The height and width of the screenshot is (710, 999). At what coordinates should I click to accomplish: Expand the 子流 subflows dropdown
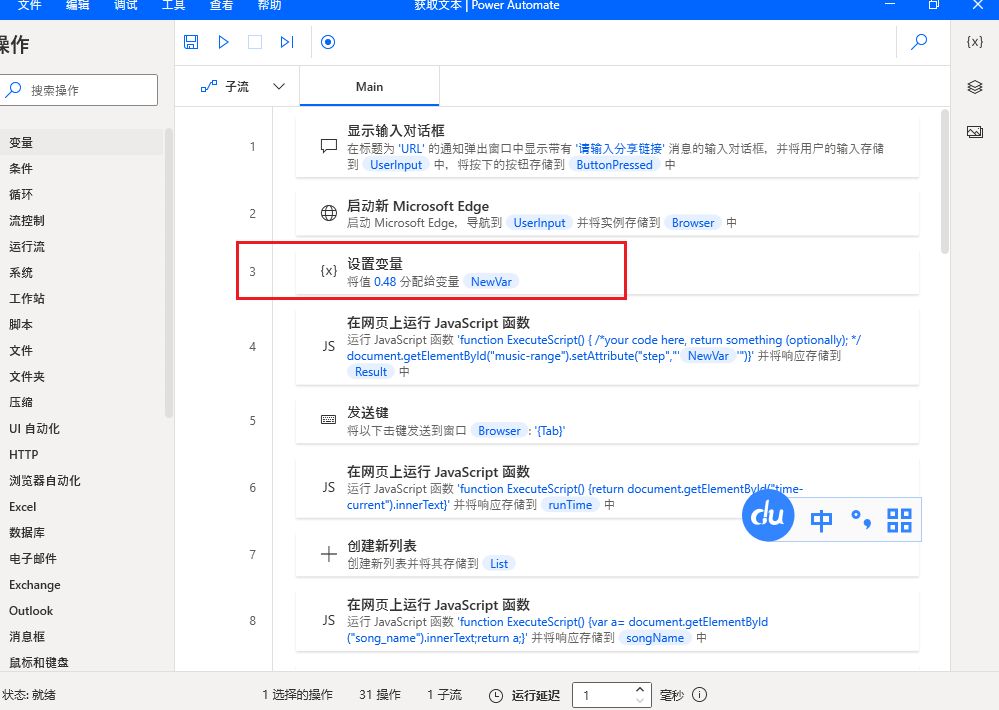point(279,87)
